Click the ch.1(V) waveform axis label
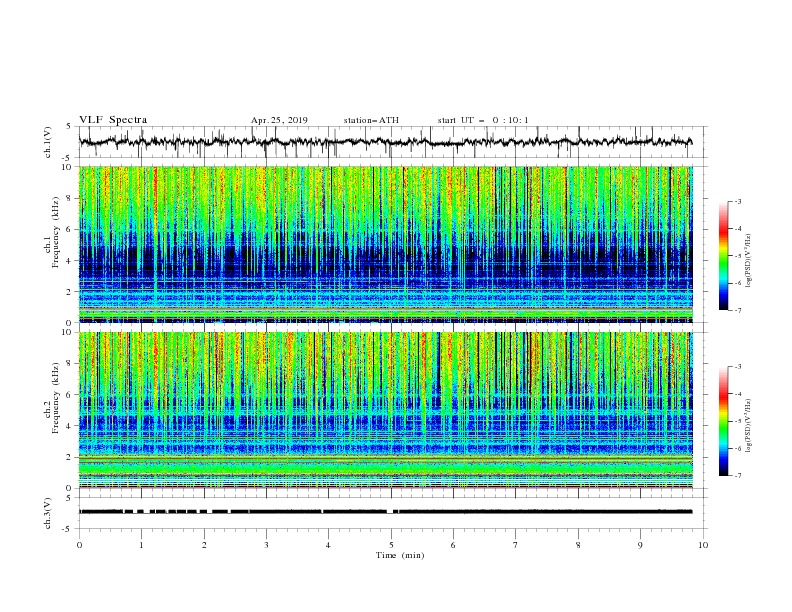Image resolution: width=792 pixels, height=612 pixels. [48, 142]
